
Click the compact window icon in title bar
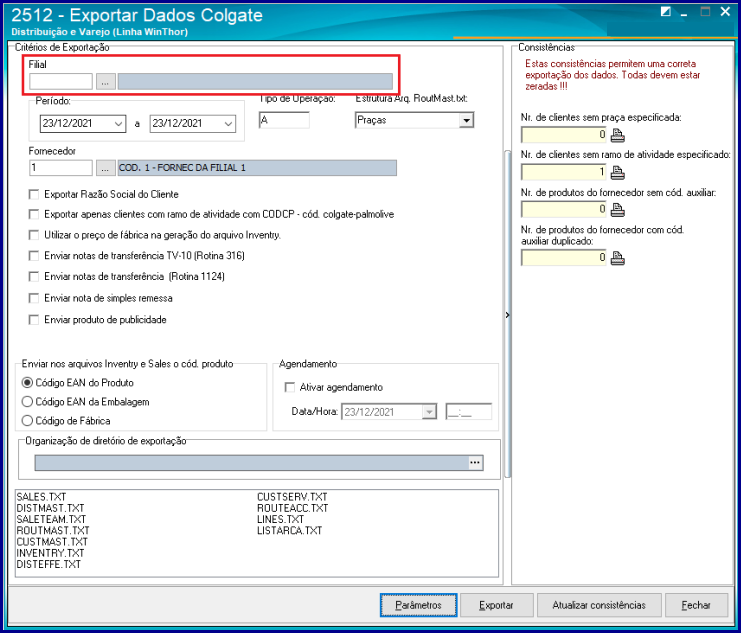[x=665, y=12]
